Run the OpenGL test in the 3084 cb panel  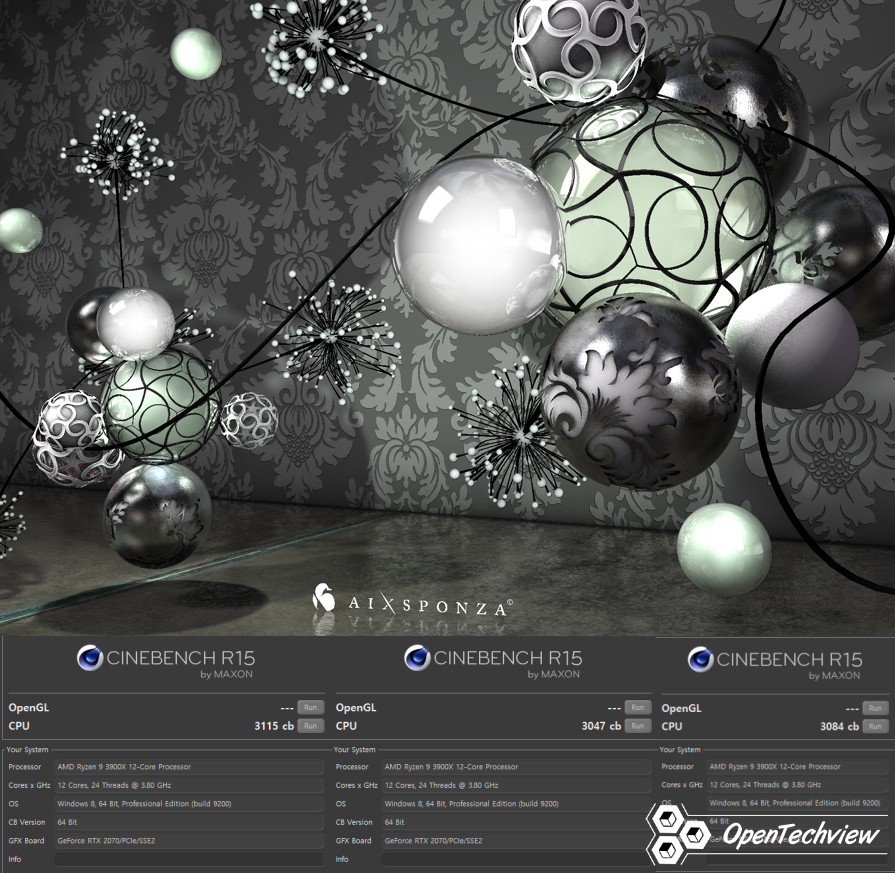[x=875, y=708]
